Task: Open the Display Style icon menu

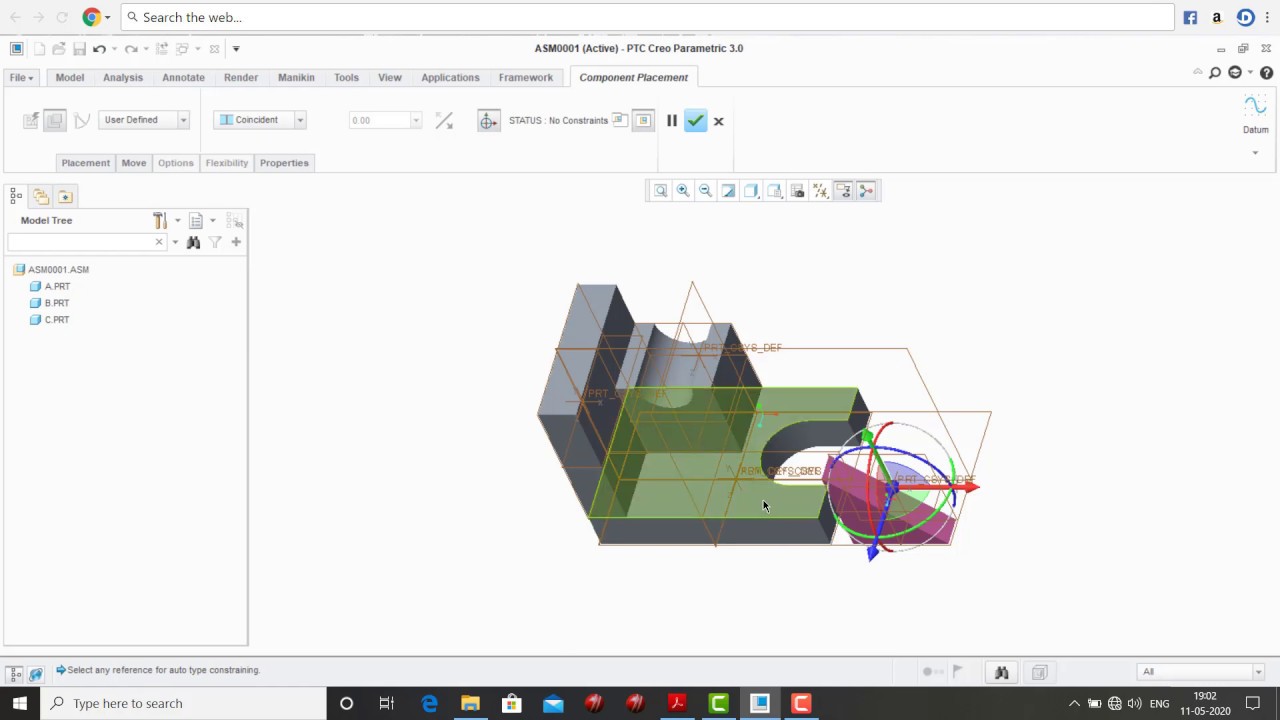Action: [x=751, y=191]
